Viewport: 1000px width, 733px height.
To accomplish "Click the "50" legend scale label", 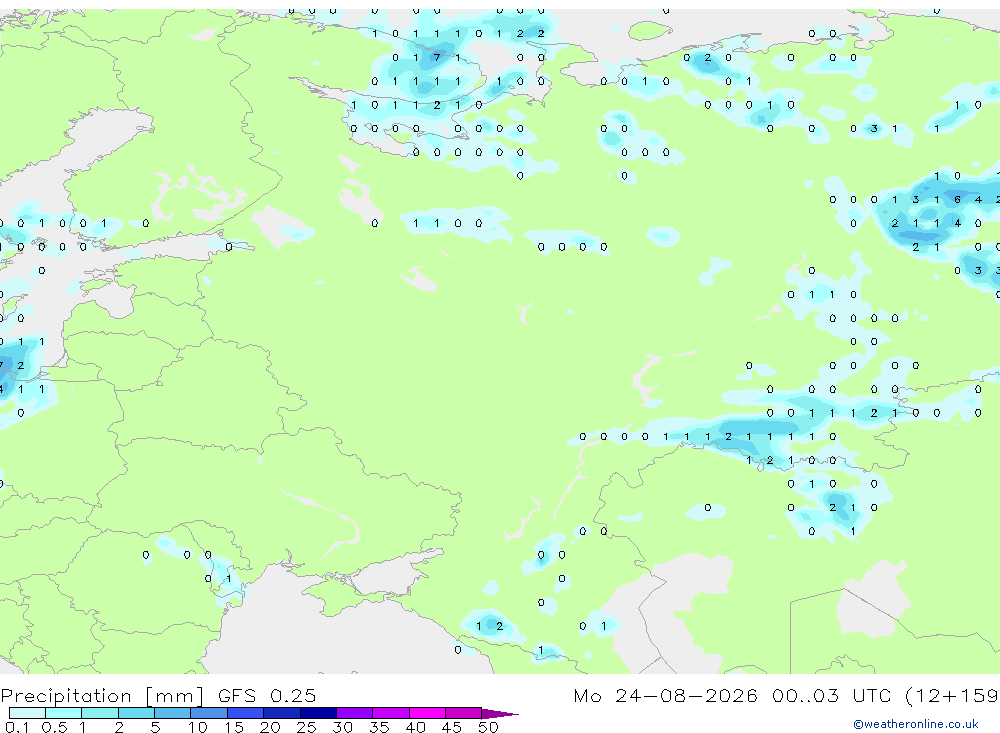I will click(x=488, y=727).
